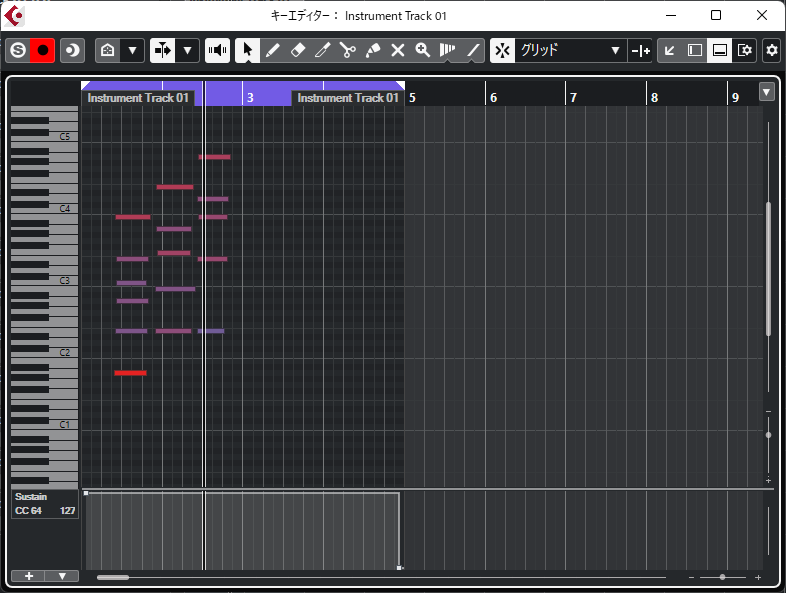
Task: Select the highest note near the cursor line
Action: pyautogui.click(x=215, y=157)
